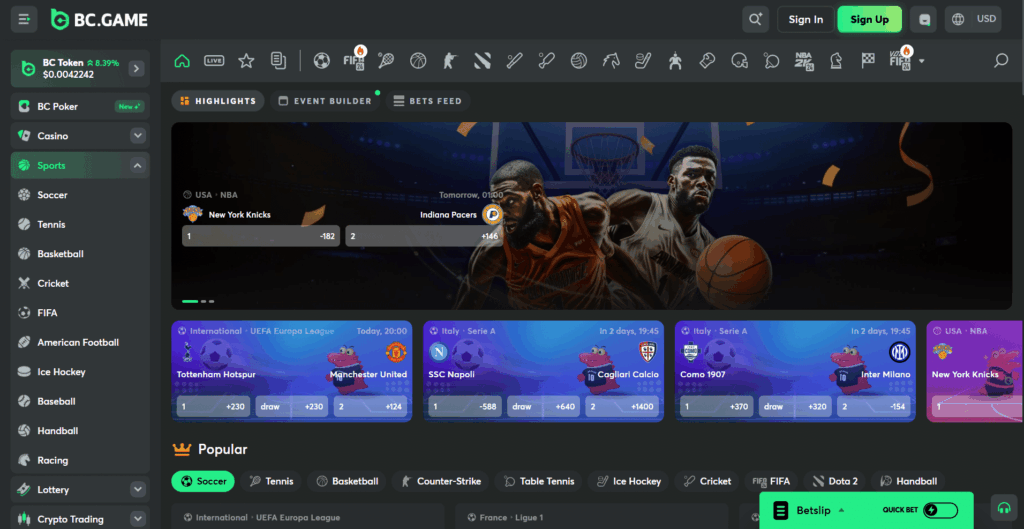Viewport: 1024px width, 529px height.
Task: Switch to the Highlights tab
Action: 218,101
